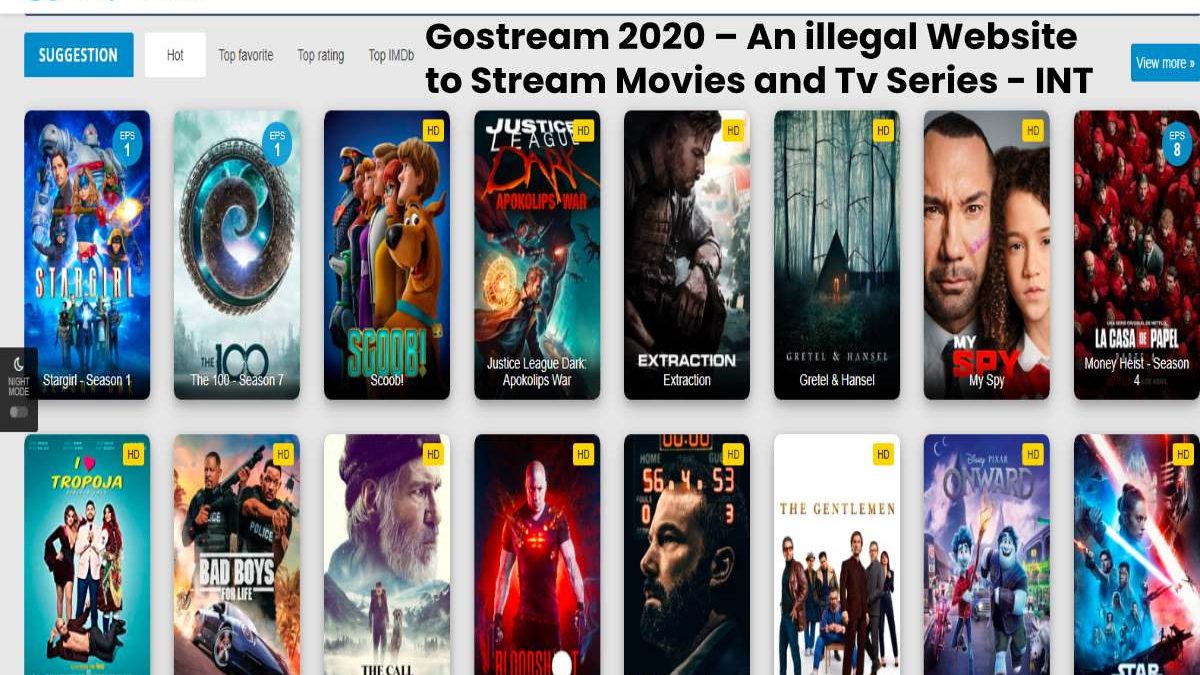Open the Bloodshot movie poster

(537, 554)
